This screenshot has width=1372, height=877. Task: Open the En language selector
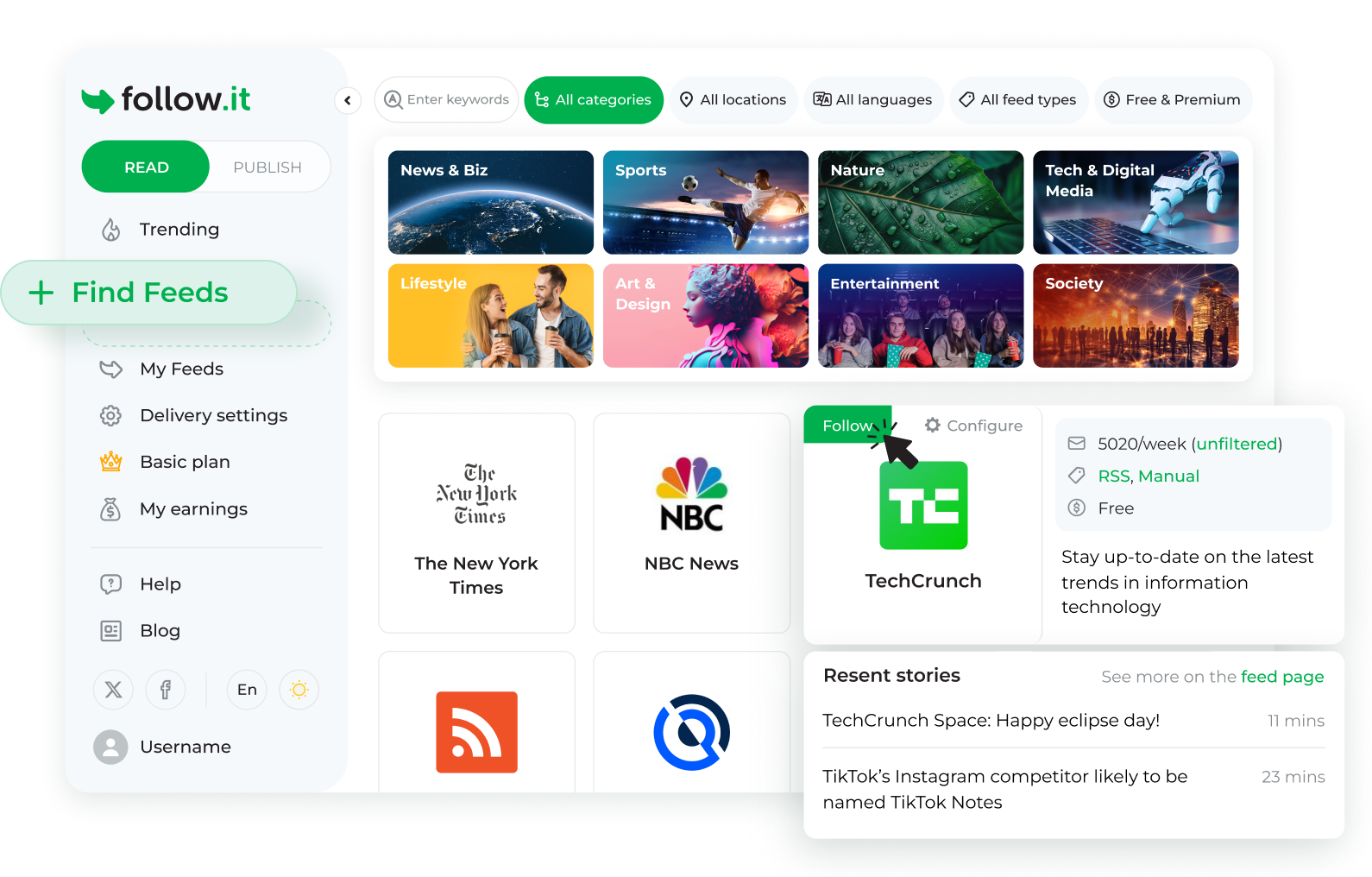pos(247,690)
